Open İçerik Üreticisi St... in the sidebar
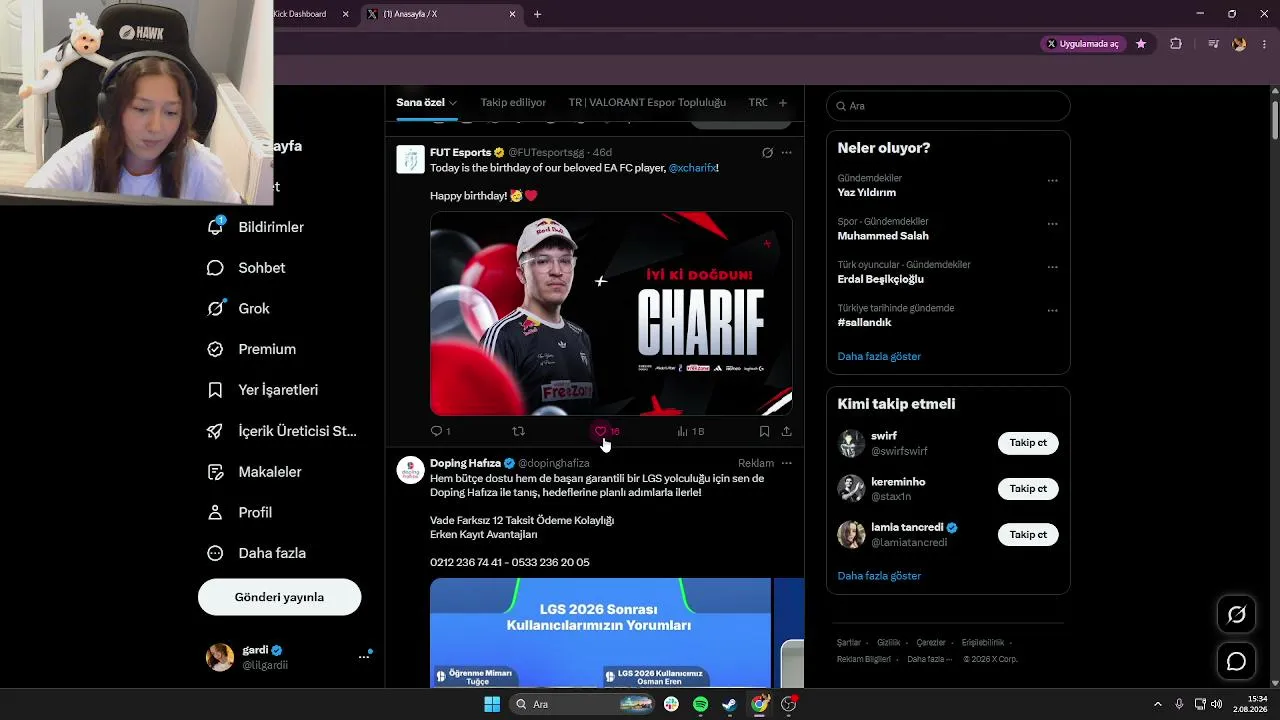The height and width of the screenshot is (720, 1280). (281, 431)
